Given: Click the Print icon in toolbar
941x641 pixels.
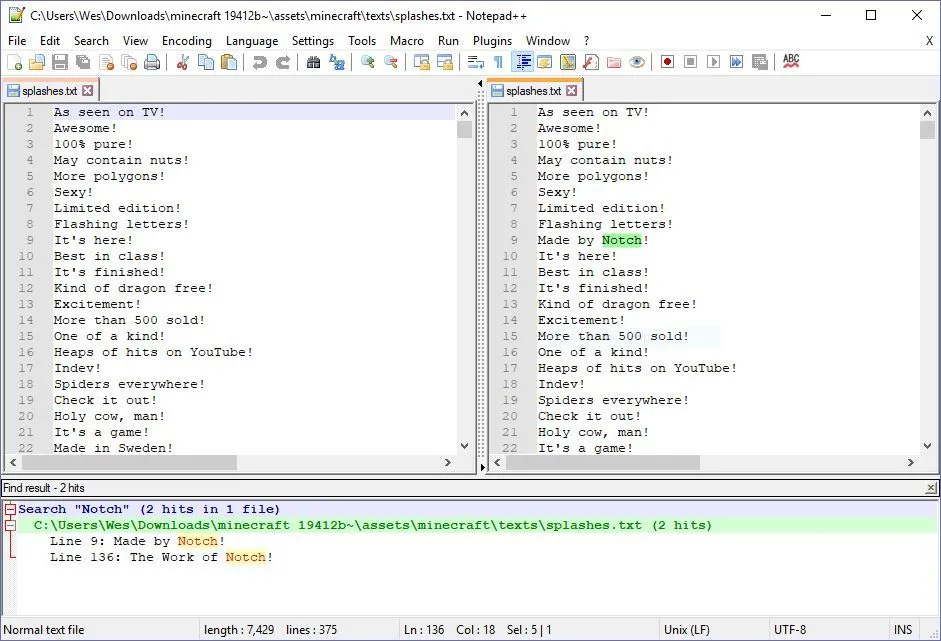Looking at the screenshot, I should pos(152,62).
